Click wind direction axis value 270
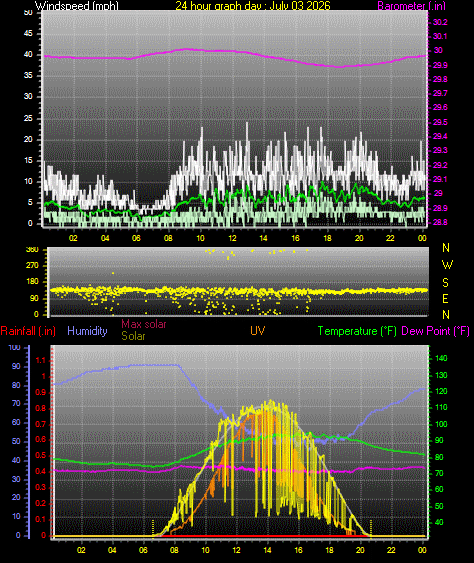474x563 pixels. click(32, 265)
